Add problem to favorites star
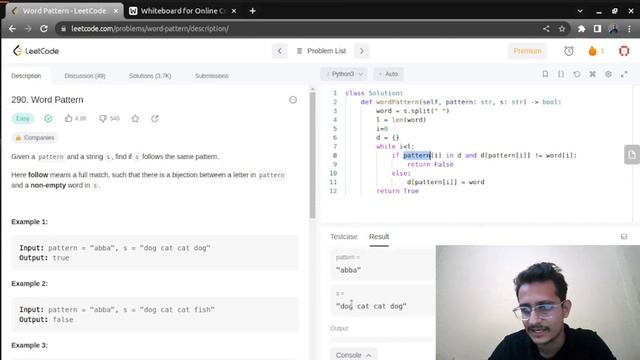640x360 pixels. (x=135, y=118)
